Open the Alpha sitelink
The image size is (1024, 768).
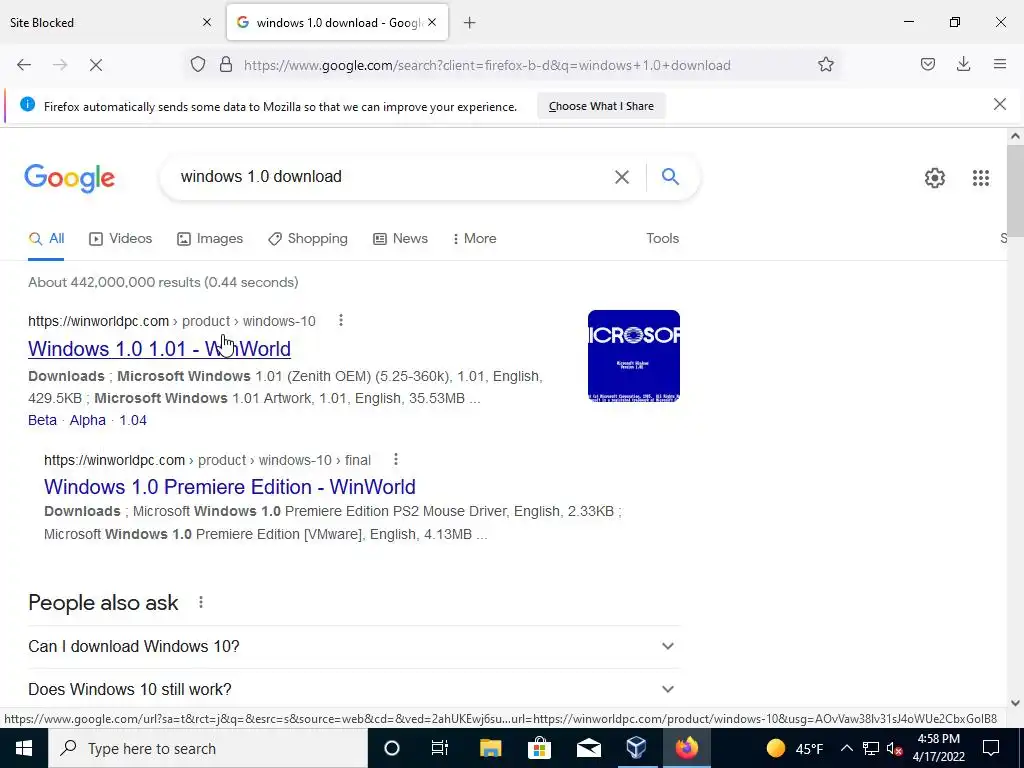pos(88,420)
